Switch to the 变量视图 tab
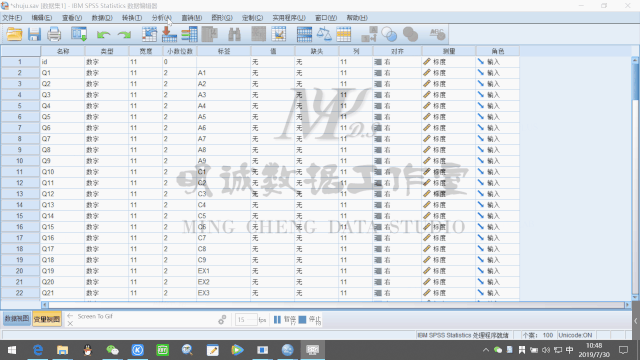640x360 pixels. (x=47, y=319)
